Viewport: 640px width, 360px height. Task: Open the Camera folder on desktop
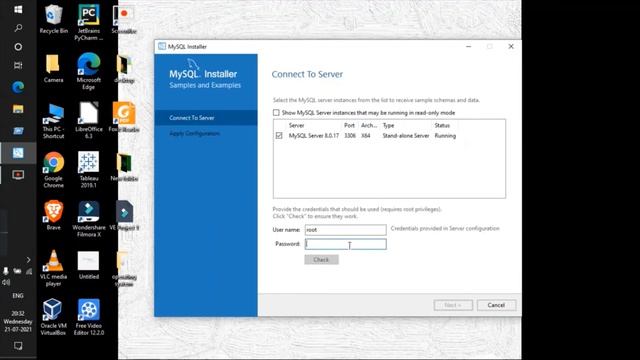(x=53, y=69)
